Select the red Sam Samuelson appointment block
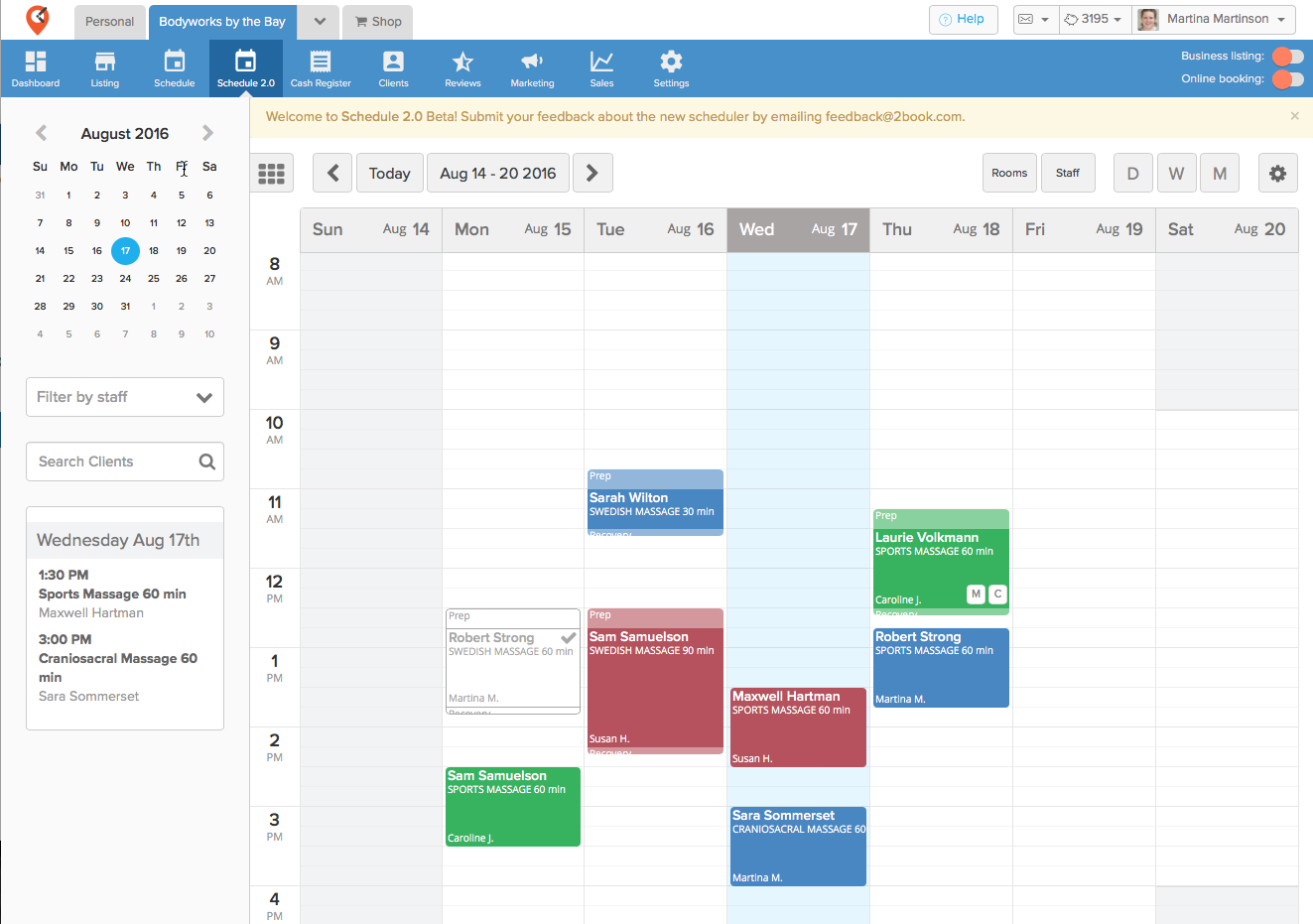The height and width of the screenshot is (924, 1313). (x=655, y=685)
